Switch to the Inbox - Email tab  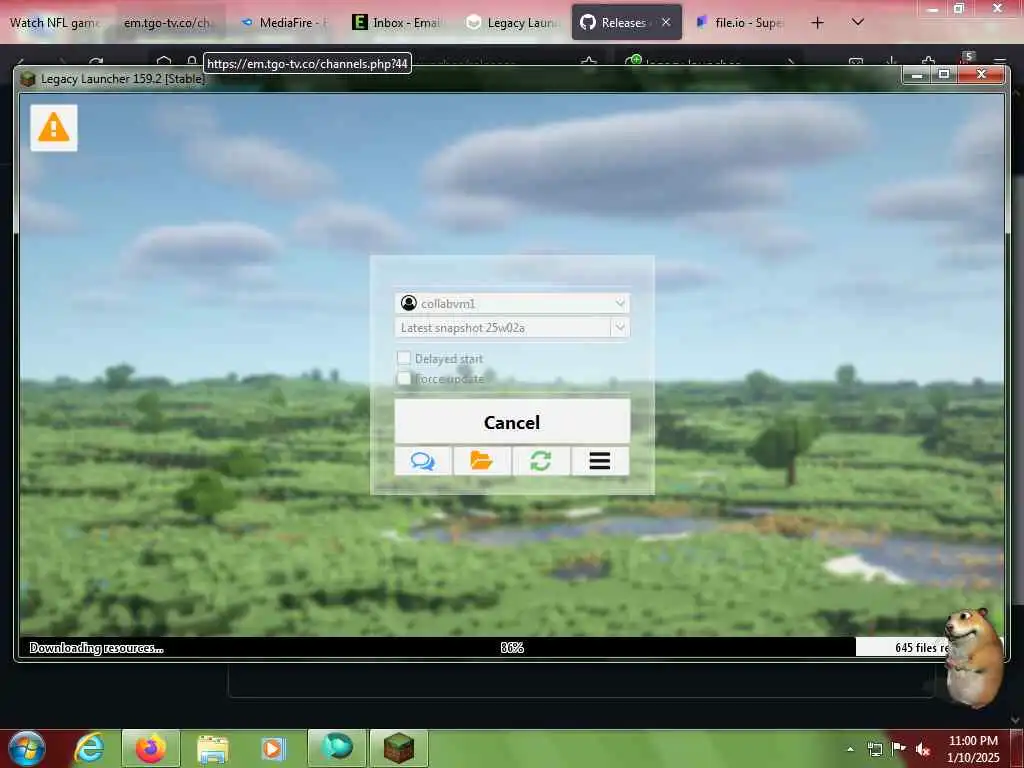(398, 23)
